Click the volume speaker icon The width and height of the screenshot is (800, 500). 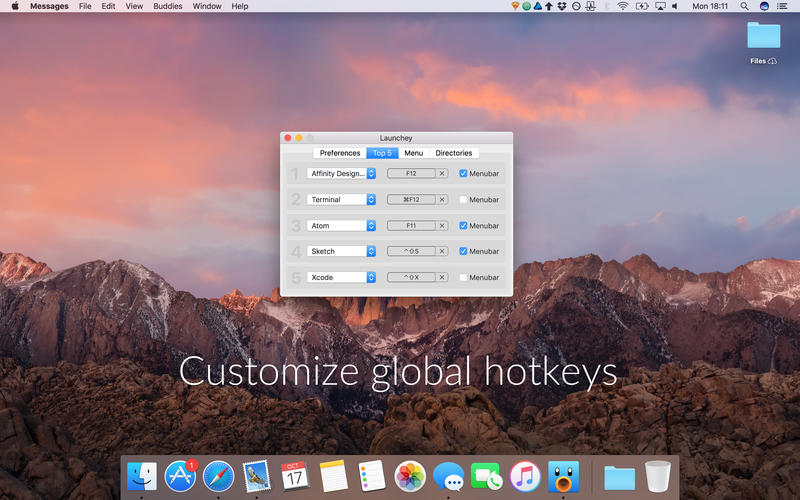tap(675, 6)
